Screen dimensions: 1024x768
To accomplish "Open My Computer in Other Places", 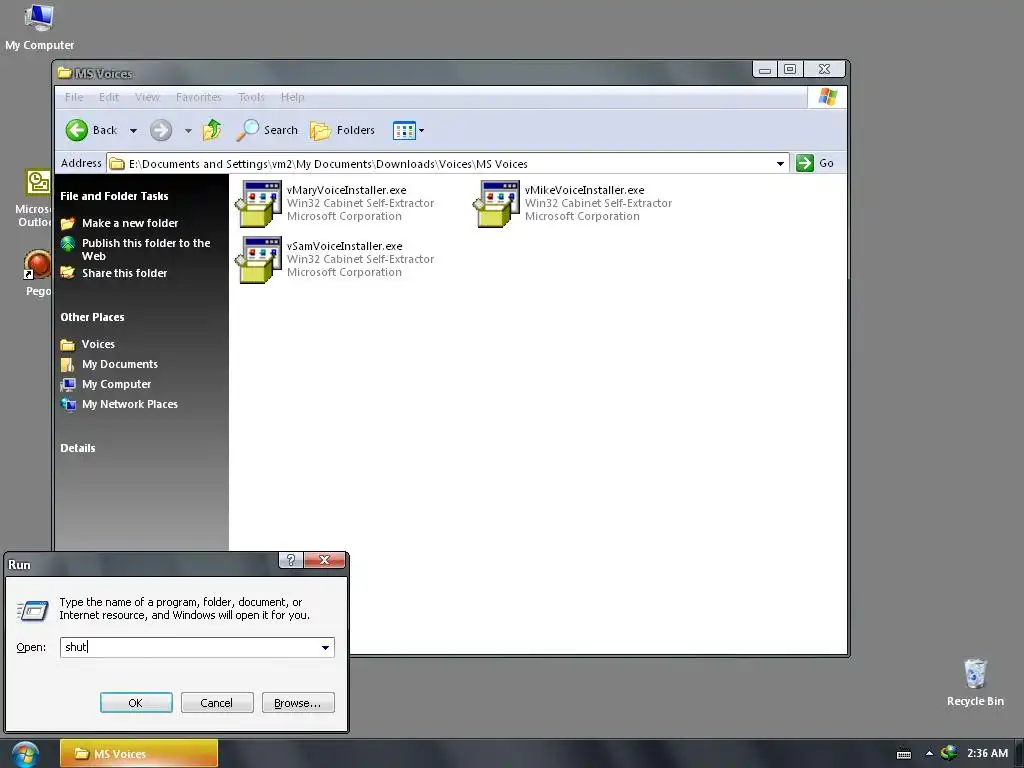I will coord(116,384).
